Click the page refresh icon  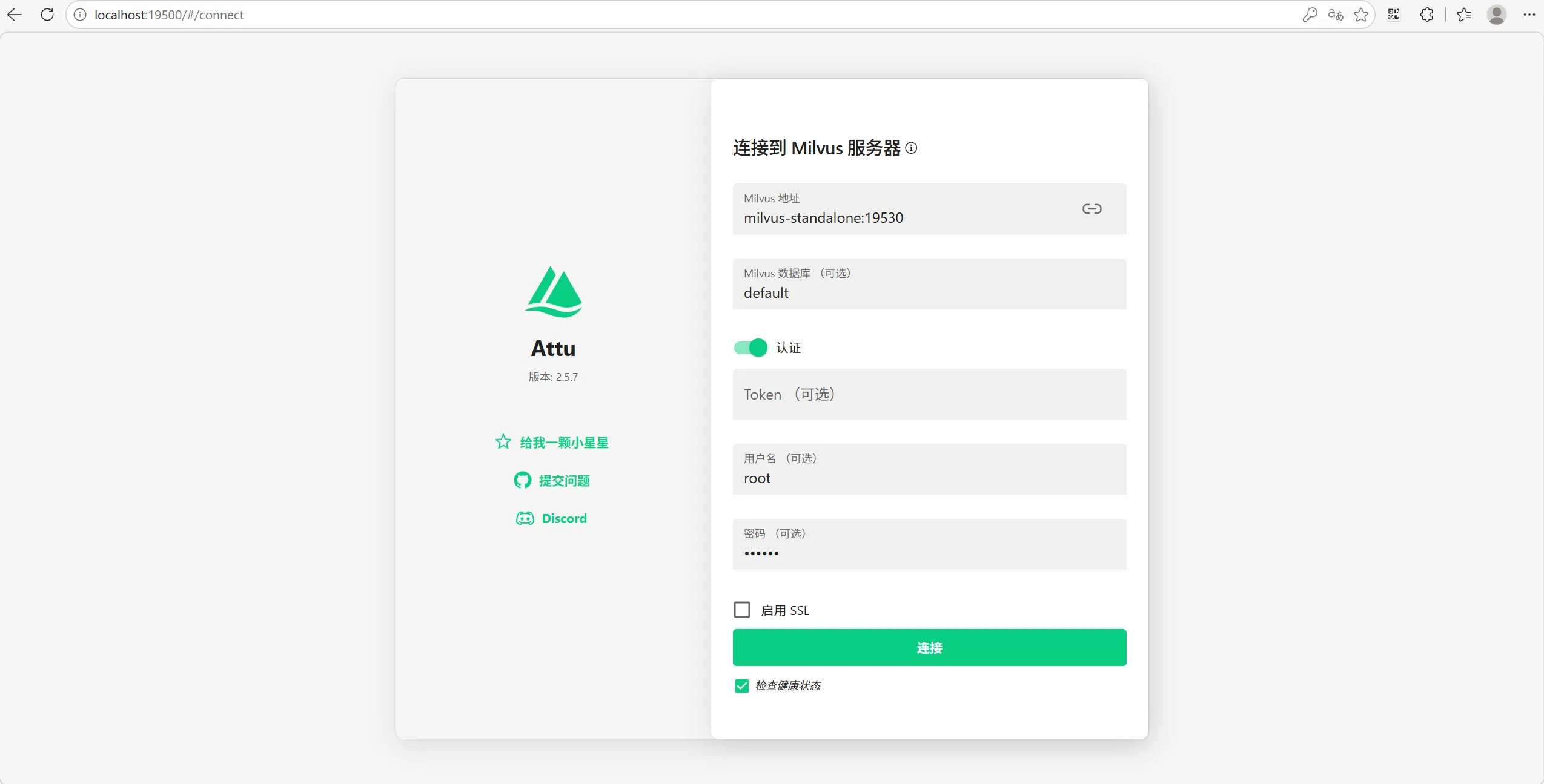pyautogui.click(x=47, y=14)
